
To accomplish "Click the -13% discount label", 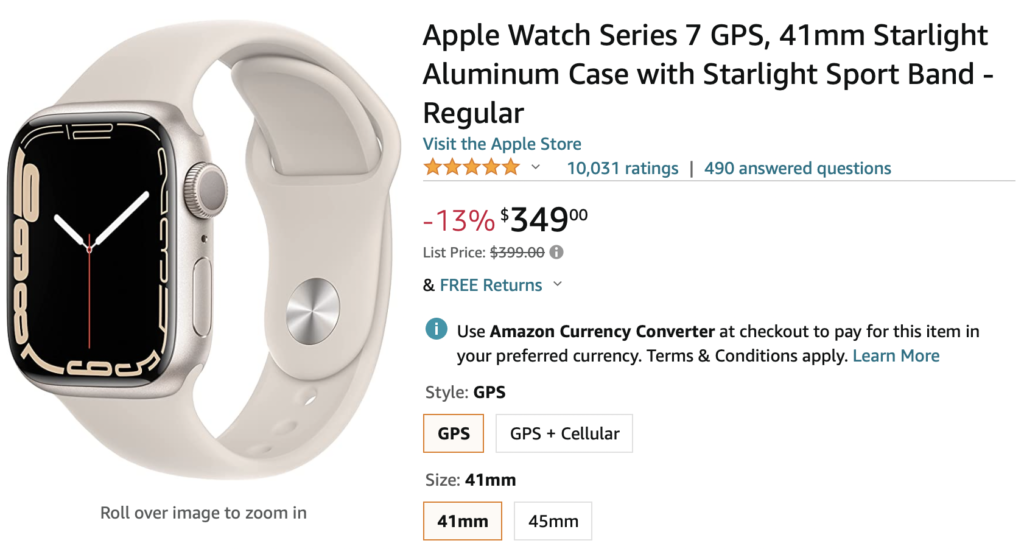I will coord(458,219).
